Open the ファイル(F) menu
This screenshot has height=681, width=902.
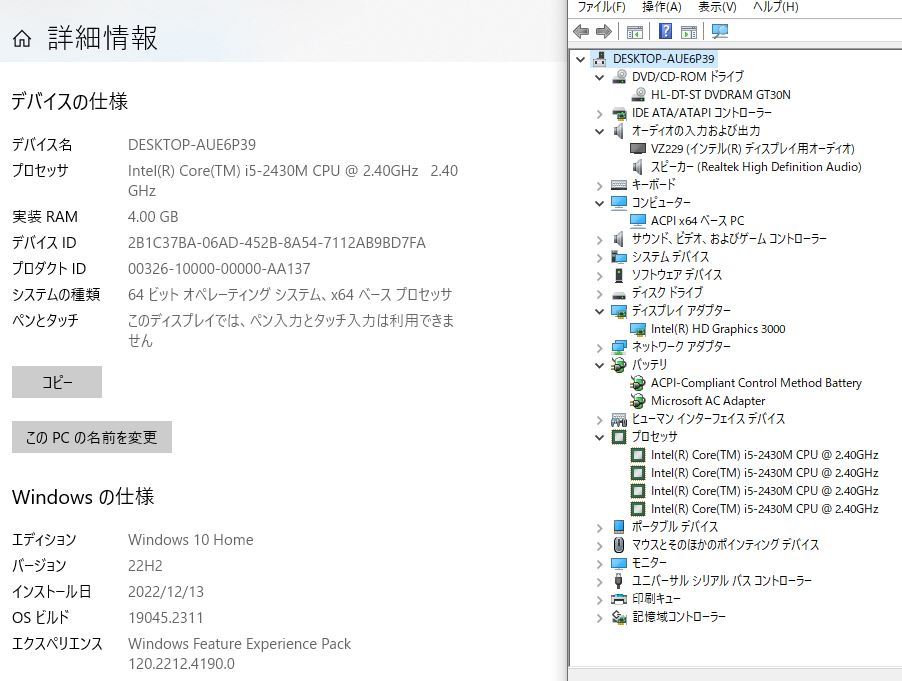tap(601, 7)
